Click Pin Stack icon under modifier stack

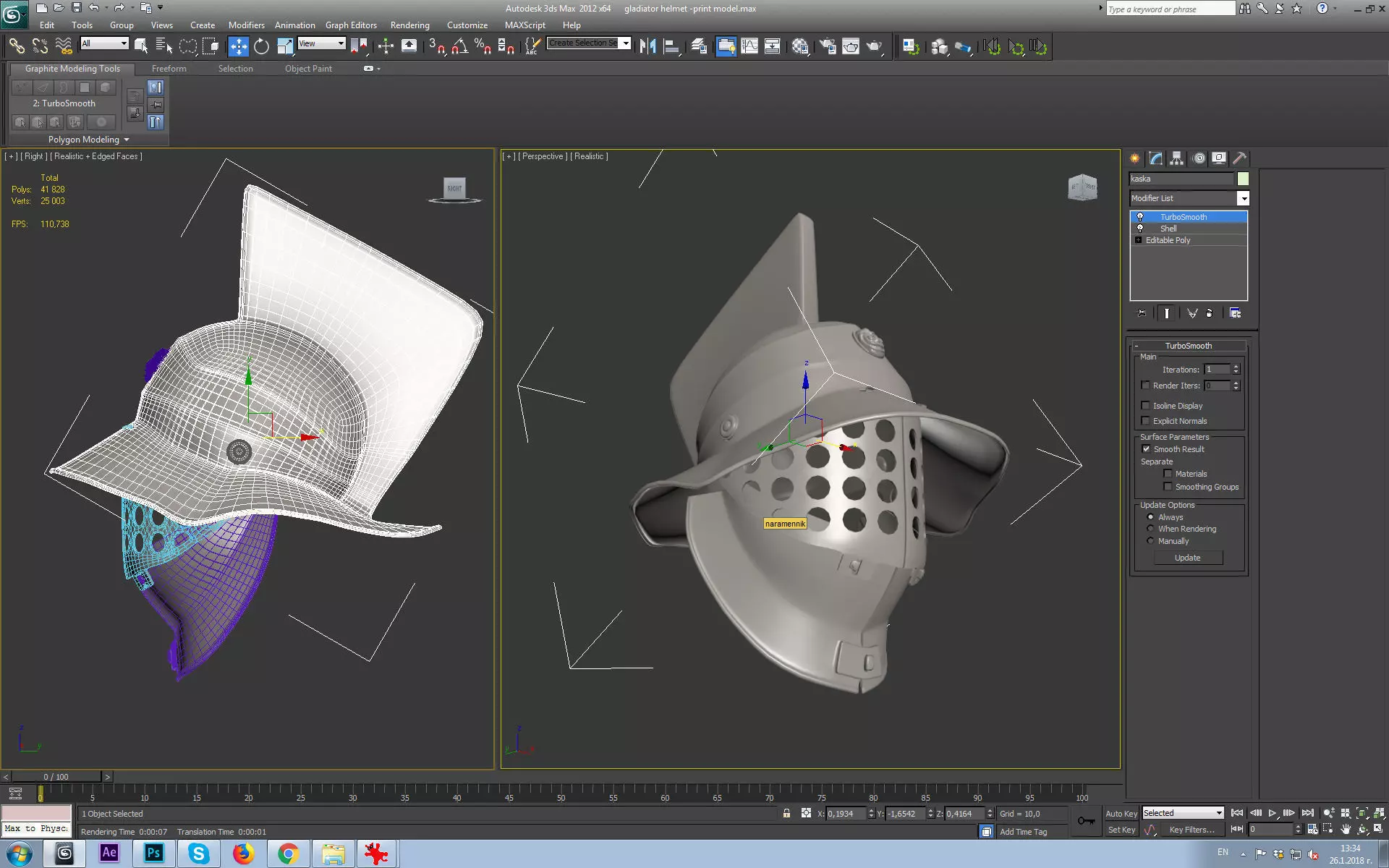tap(1142, 313)
